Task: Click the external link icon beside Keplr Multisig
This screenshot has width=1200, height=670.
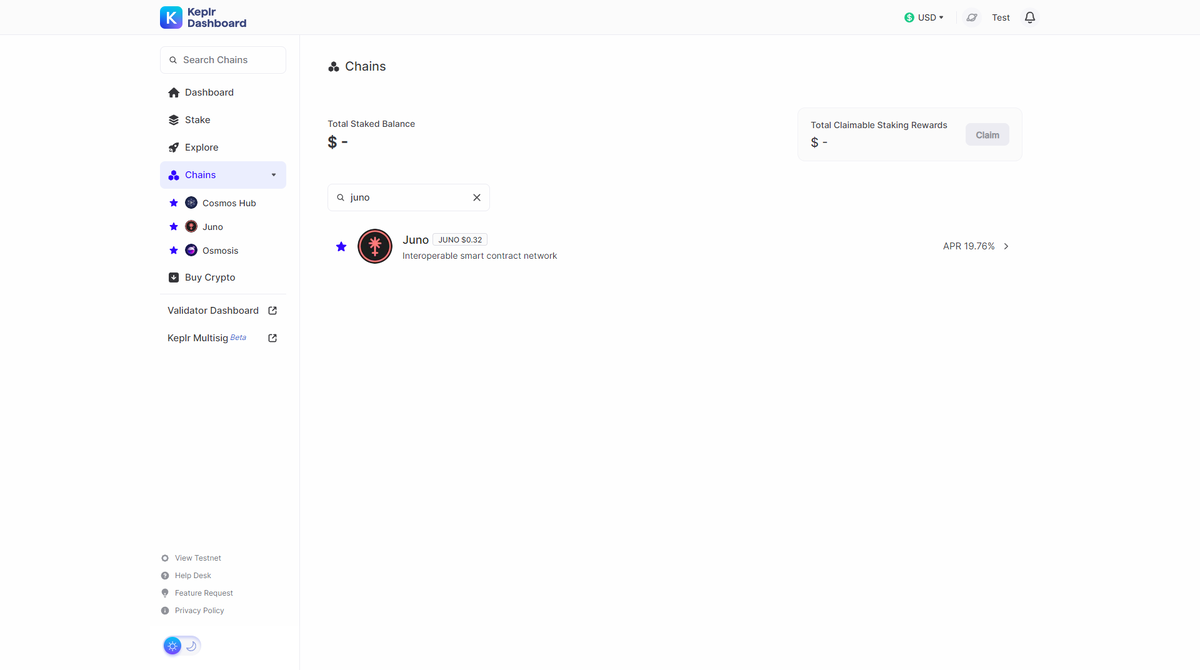Action: point(273,338)
